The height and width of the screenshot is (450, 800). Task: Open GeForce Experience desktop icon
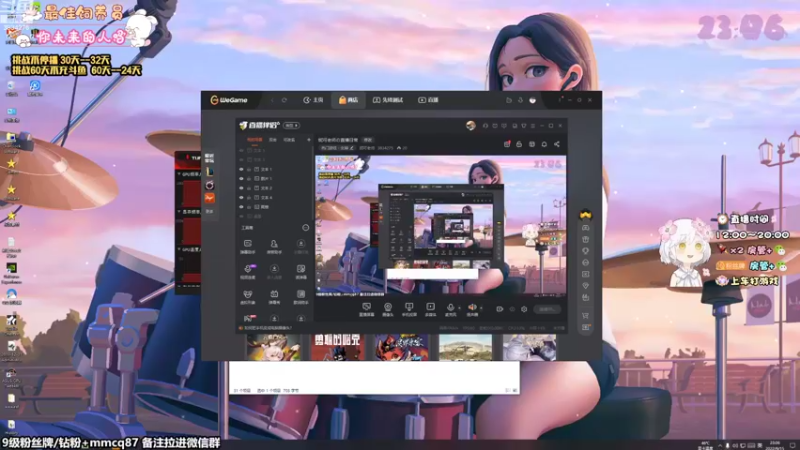pyautogui.click(x=11, y=272)
